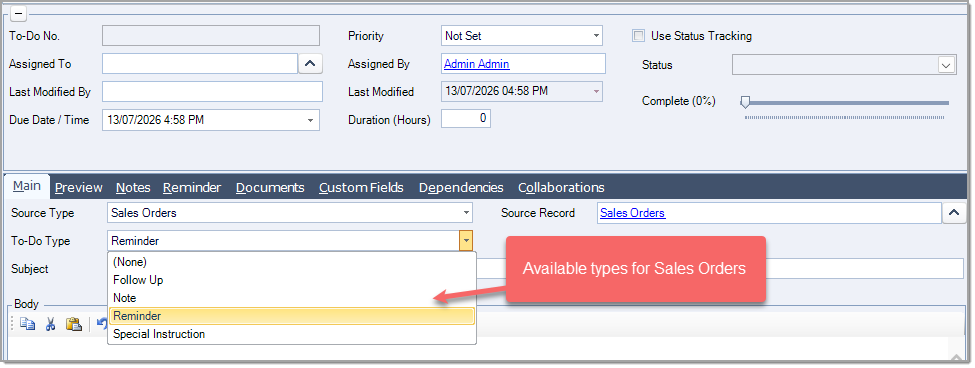
Task: Click the paste clipboard icon in the Body toolbar
Action: (x=74, y=324)
